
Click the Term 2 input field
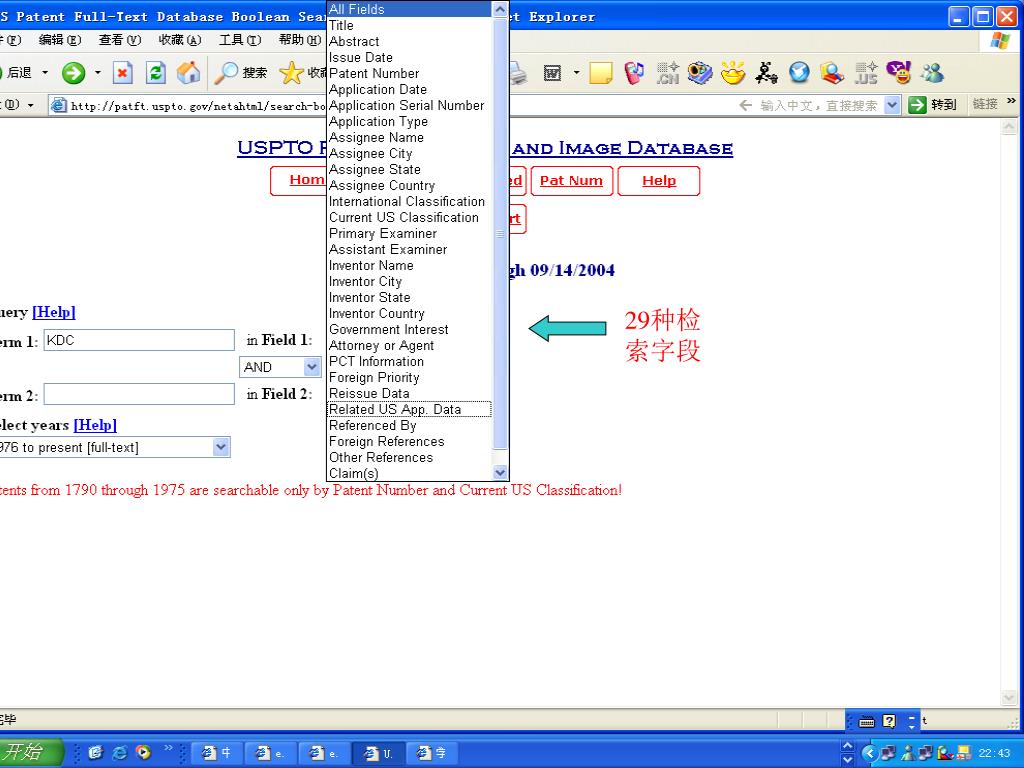click(x=139, y=394)
